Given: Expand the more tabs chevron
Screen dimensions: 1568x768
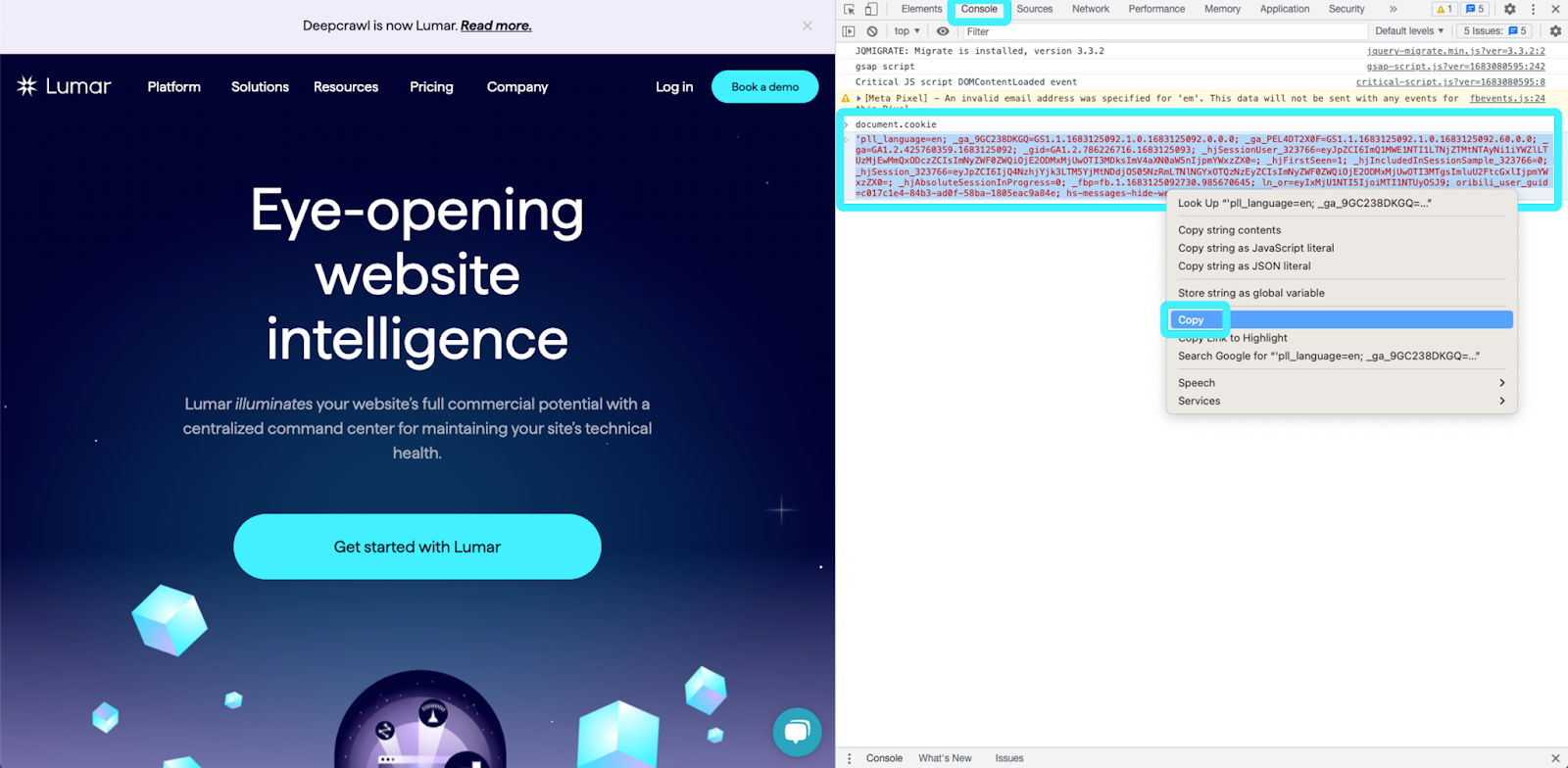Looking at the screenshot, I should (x=1393, y=9).
